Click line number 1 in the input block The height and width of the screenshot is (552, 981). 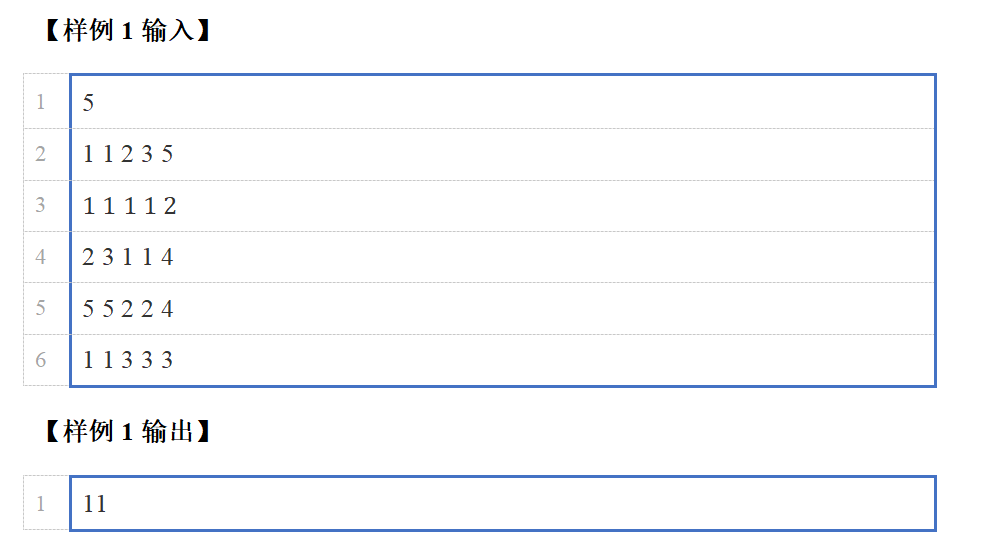click(41, 102)
